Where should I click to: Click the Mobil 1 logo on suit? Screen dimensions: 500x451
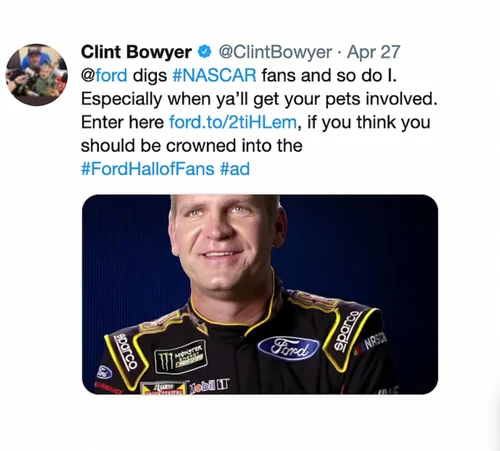(x=209, y=386)
